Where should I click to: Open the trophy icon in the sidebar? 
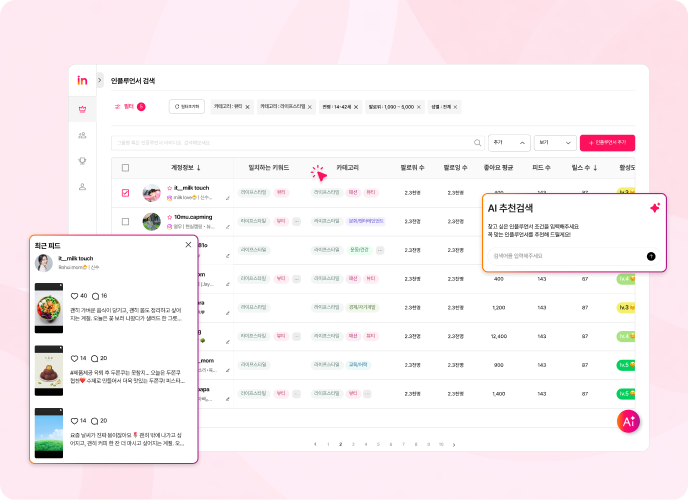pyautogui.click(x=82, y=161)
